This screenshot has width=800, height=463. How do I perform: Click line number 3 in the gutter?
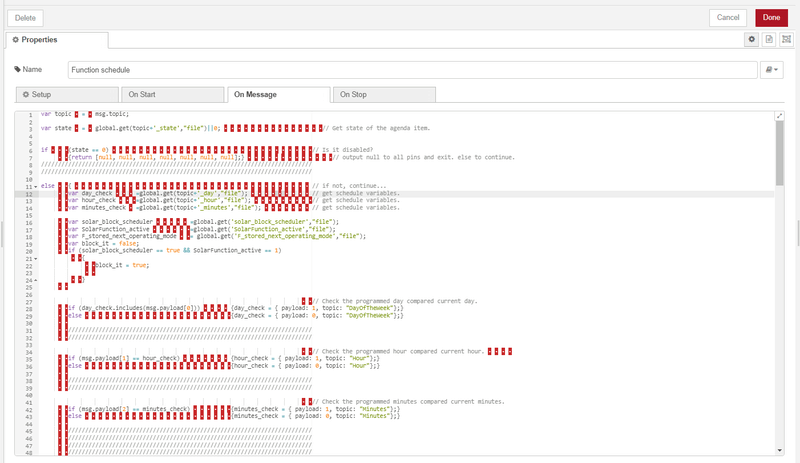tap(31, 129)
